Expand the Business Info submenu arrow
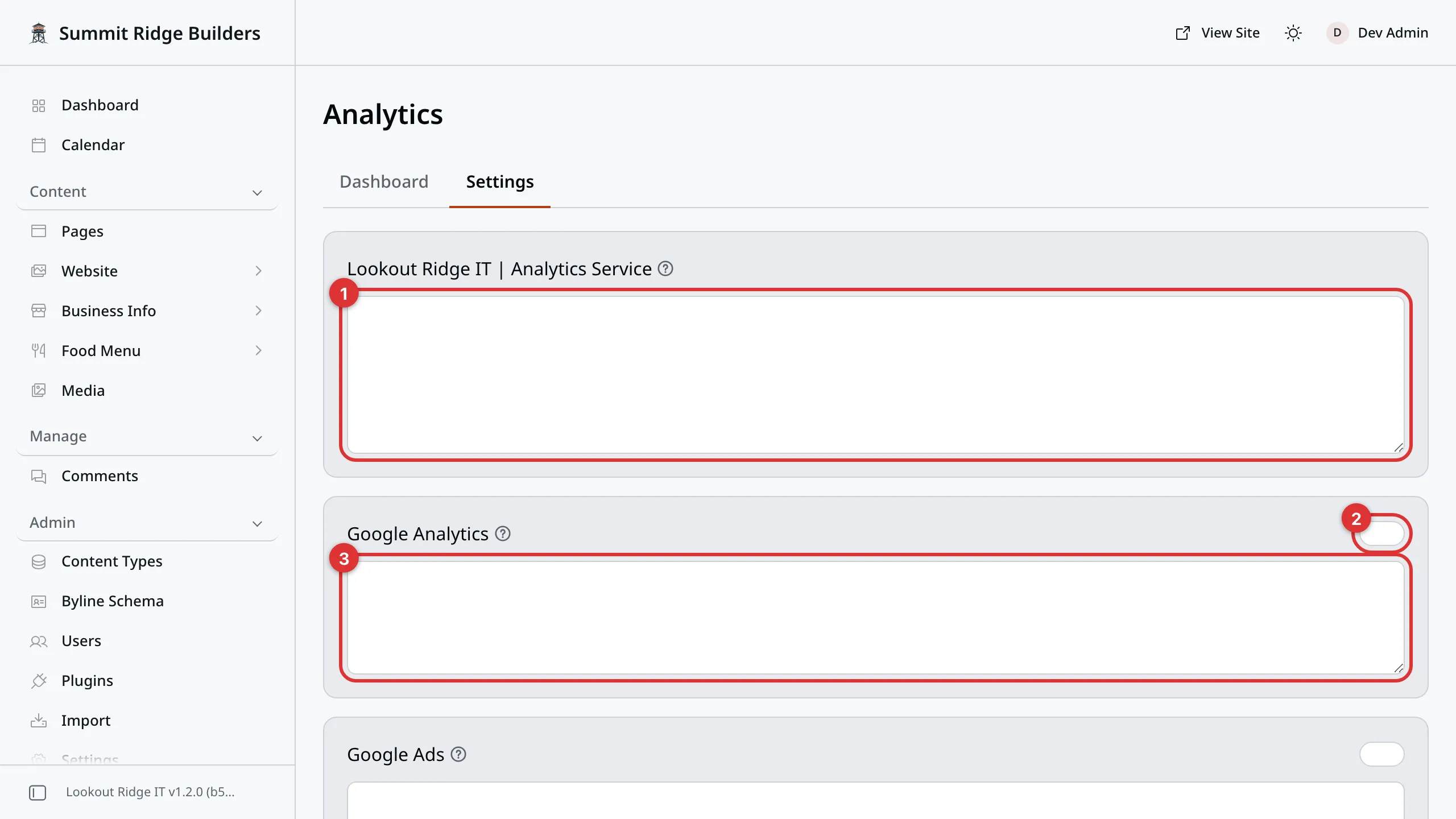Screen dimensions: 1456x819 258,311
